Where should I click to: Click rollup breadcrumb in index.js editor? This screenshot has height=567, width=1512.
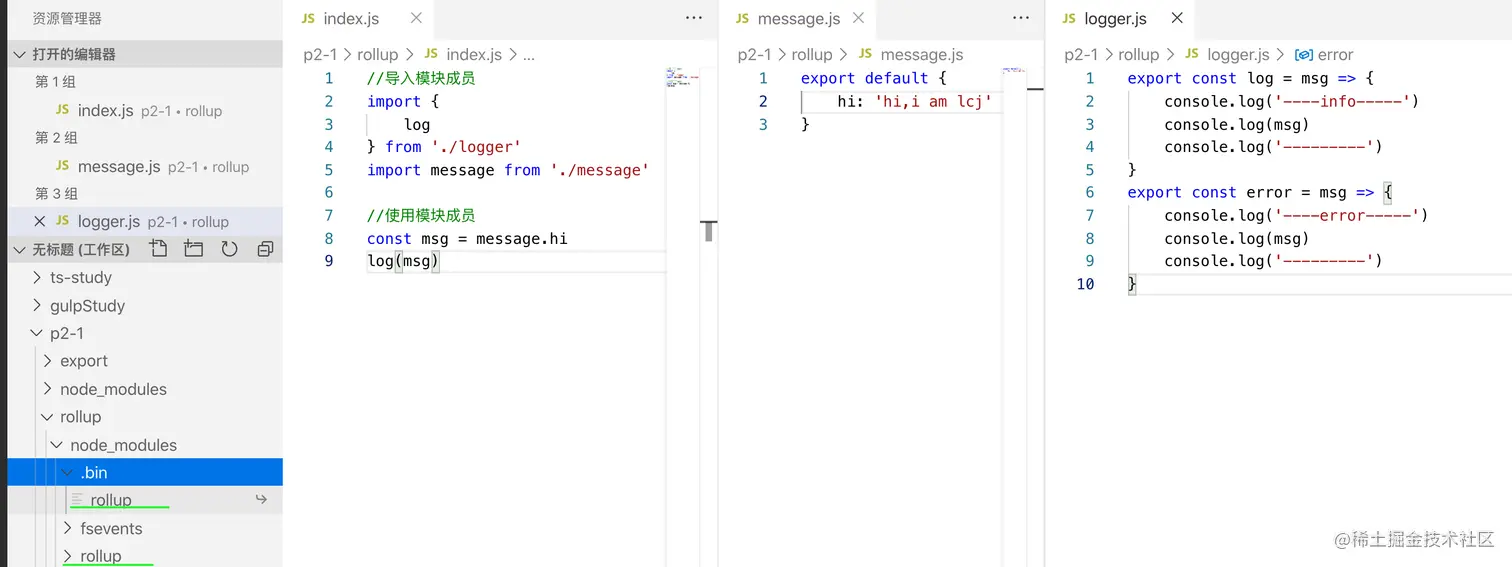(378, 55)
